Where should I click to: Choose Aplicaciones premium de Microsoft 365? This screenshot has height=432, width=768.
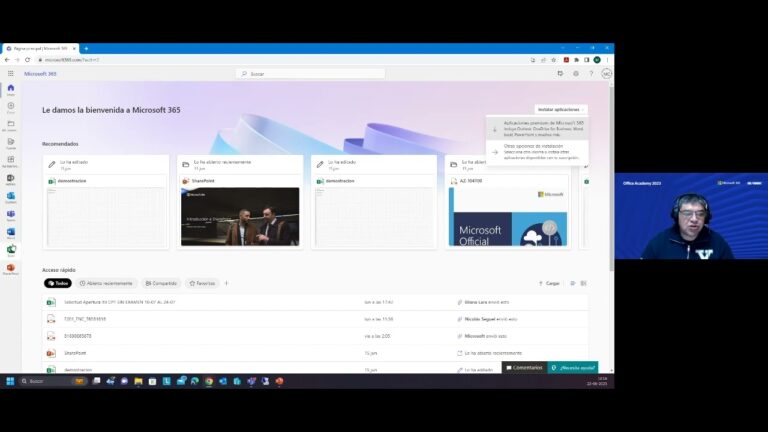(537, 129)
